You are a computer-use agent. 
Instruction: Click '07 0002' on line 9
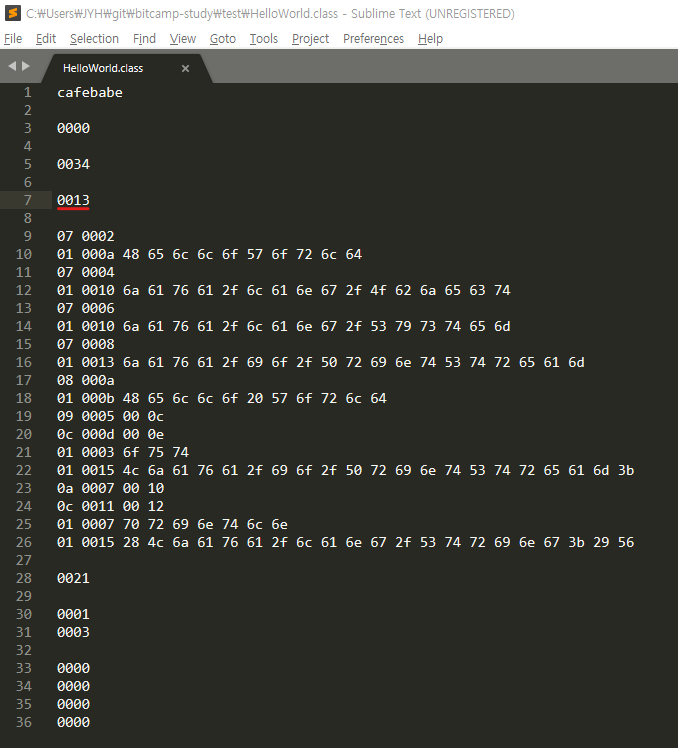[x=86, y=237]
